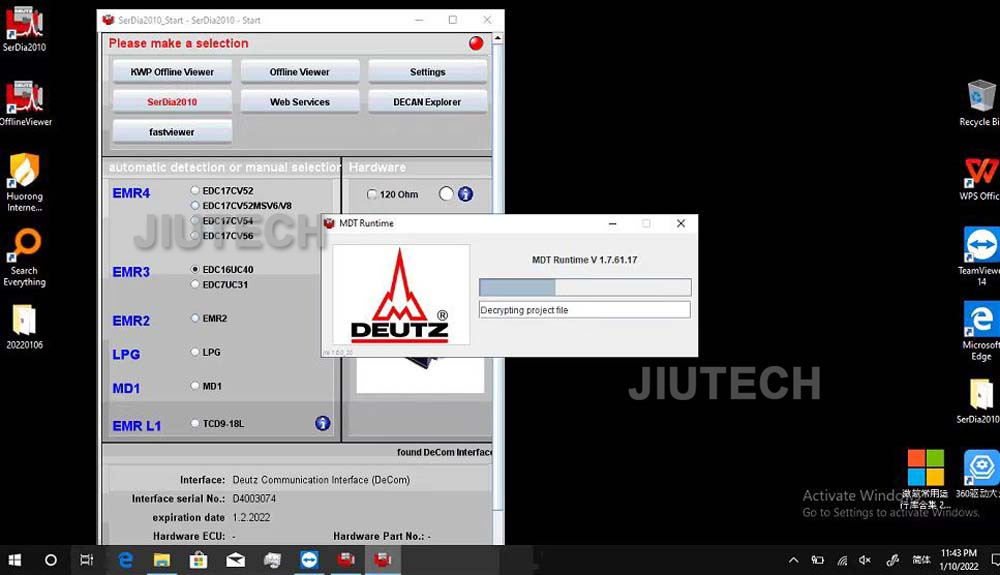Select the EDC17CV52MSV6/V8 radio button
Viewport: 1000px width, 575px height.
coord(195,205)
